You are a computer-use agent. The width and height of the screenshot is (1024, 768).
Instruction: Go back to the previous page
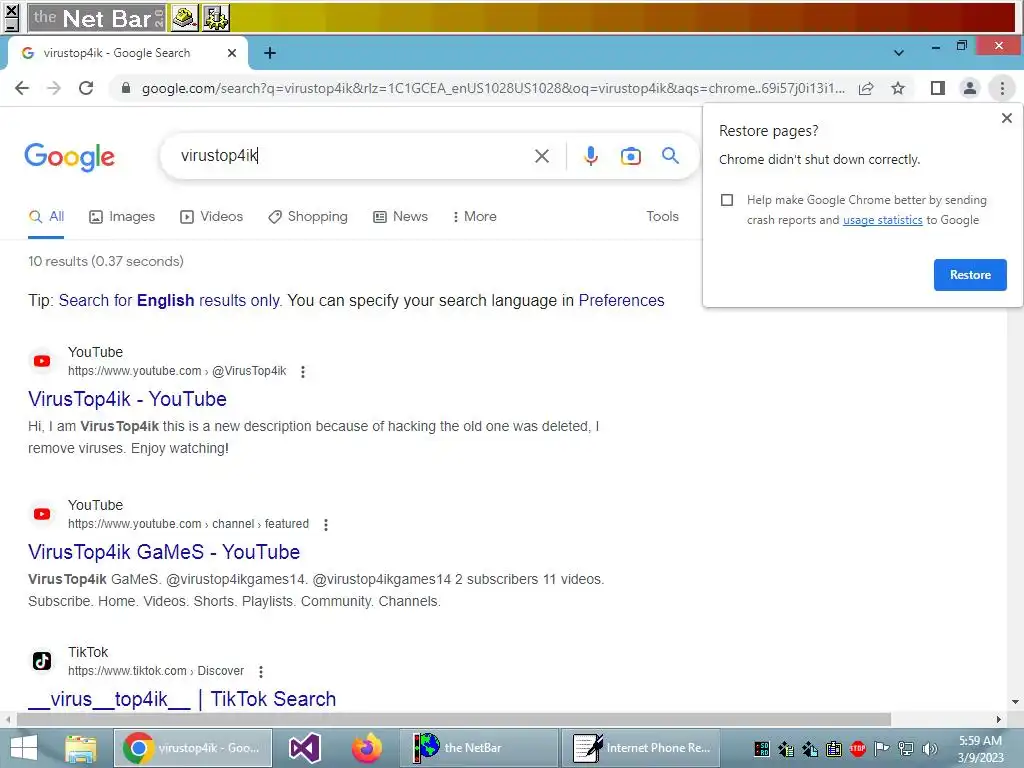[22, 88]
